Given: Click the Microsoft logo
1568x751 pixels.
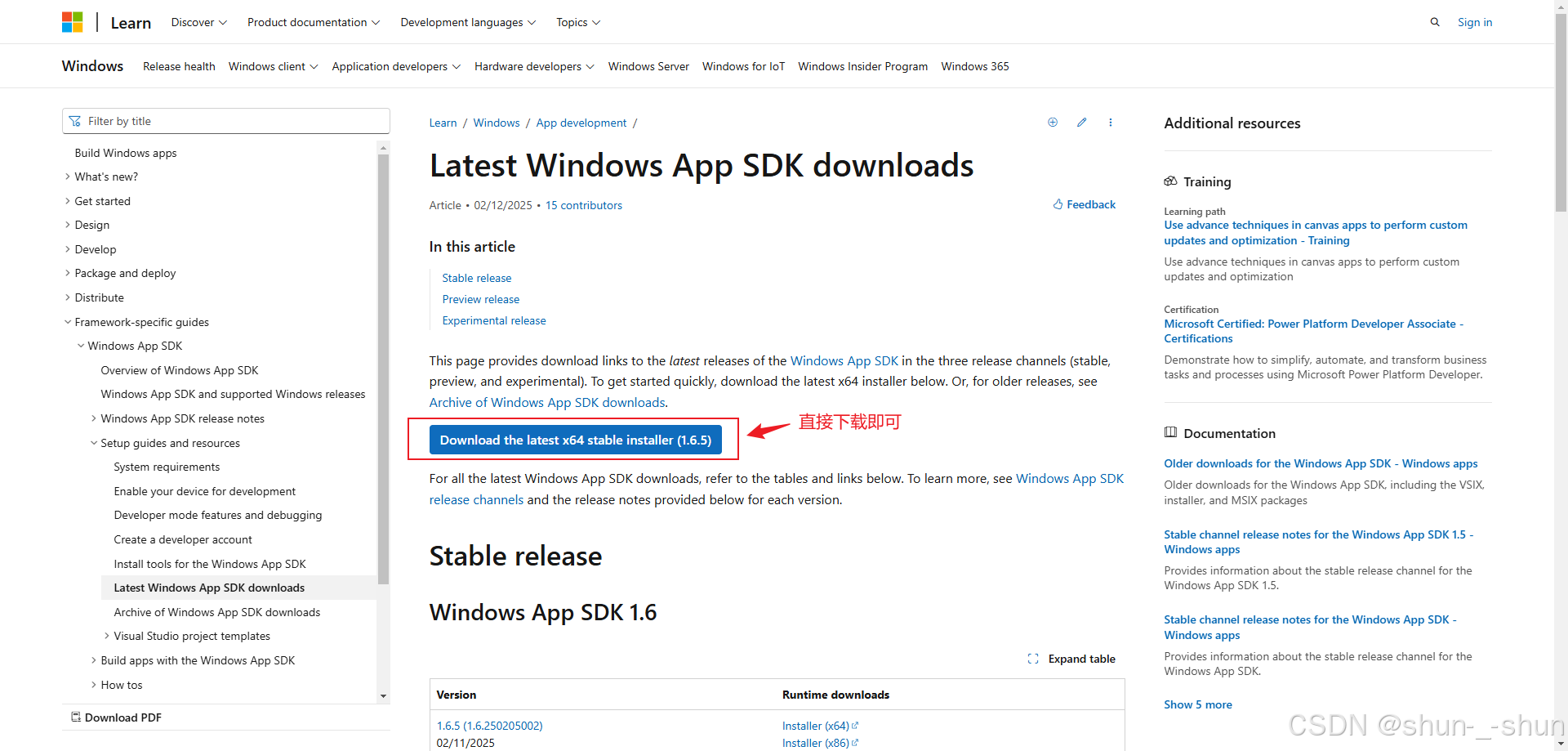Looking at the screenshot, I should coord(72,22).
